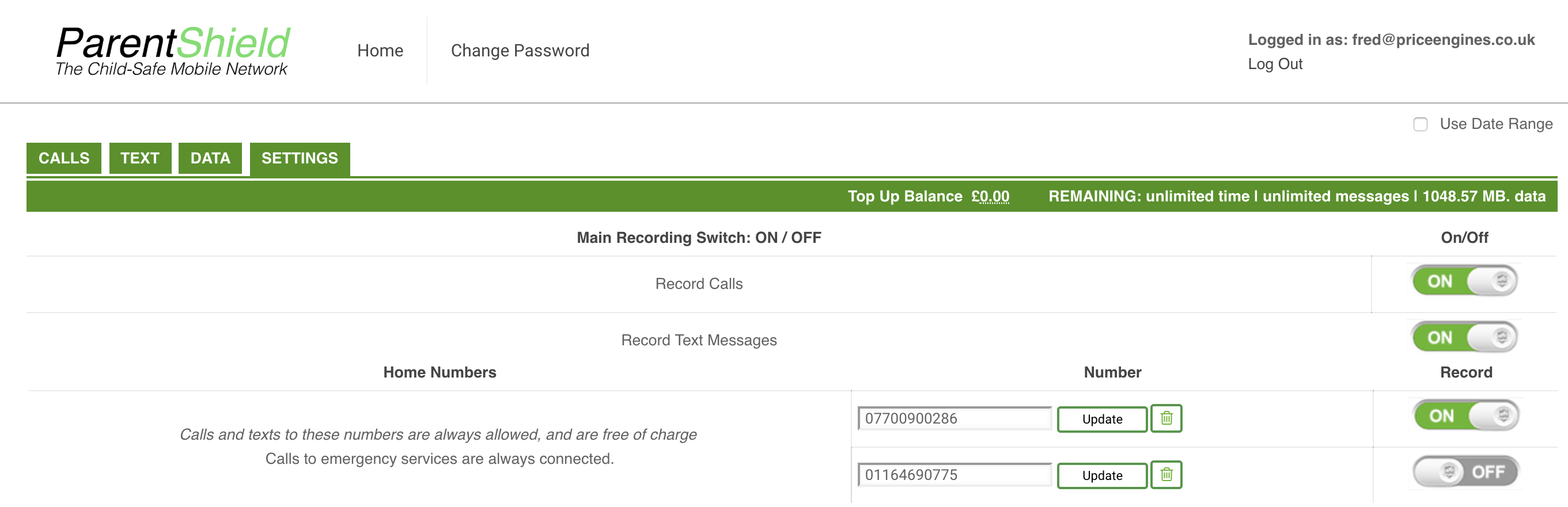This screenshot has width=1568, height=507.
Task: Click the ParentShield logo
Action: tap(173, 51)
